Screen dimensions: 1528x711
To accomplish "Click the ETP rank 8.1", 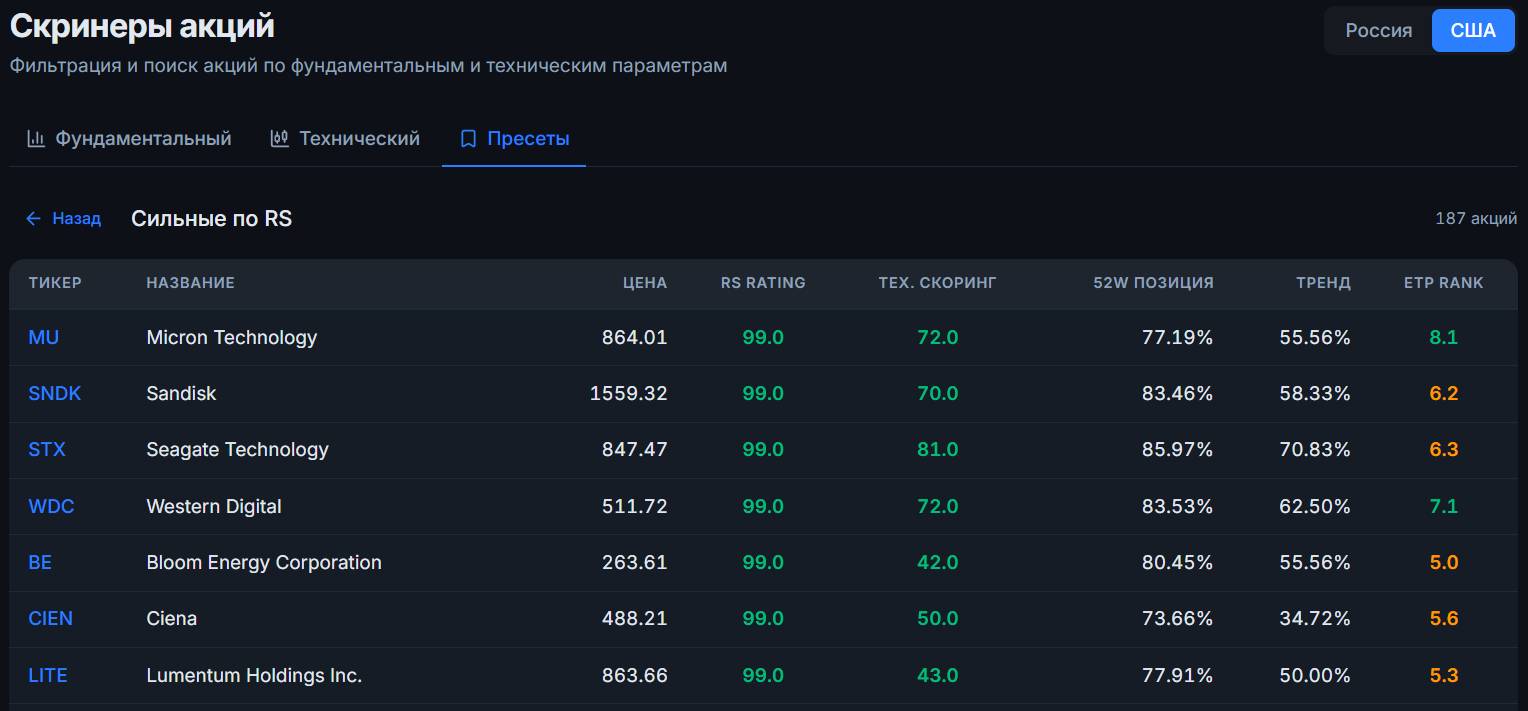I will (1444, 338).
